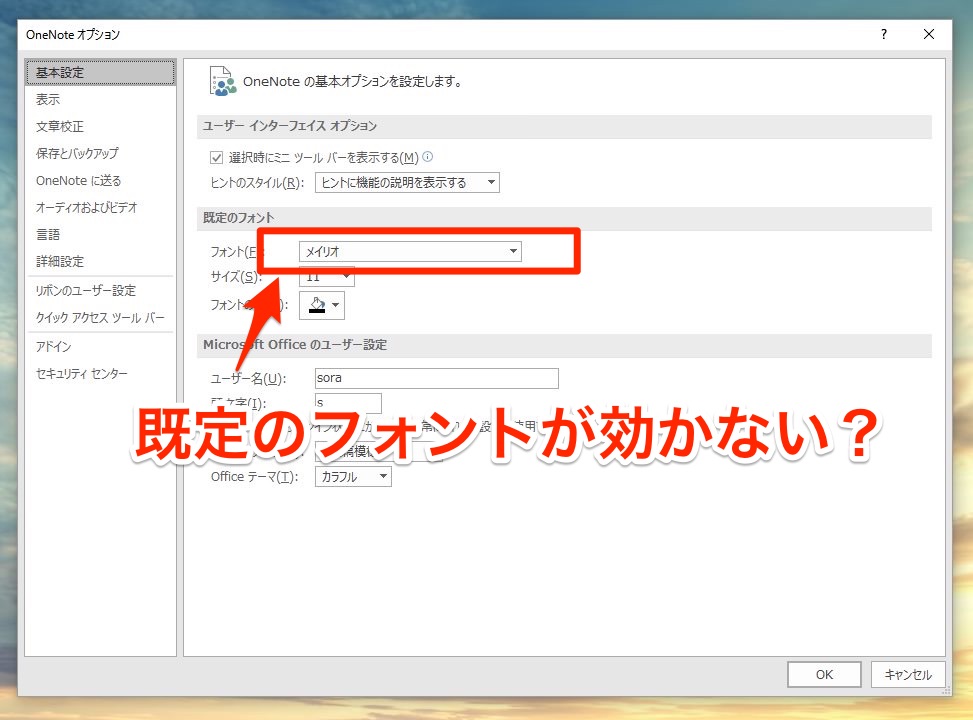Viewport: 973px width, 720px height.
Task: Click info icon beside mini toolbar option
Action: tap(428, 156)
